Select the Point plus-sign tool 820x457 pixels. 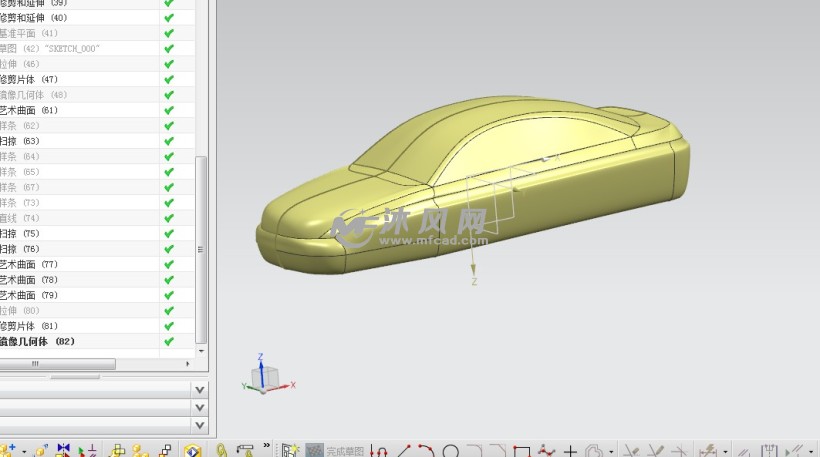[x=570, y=451]
